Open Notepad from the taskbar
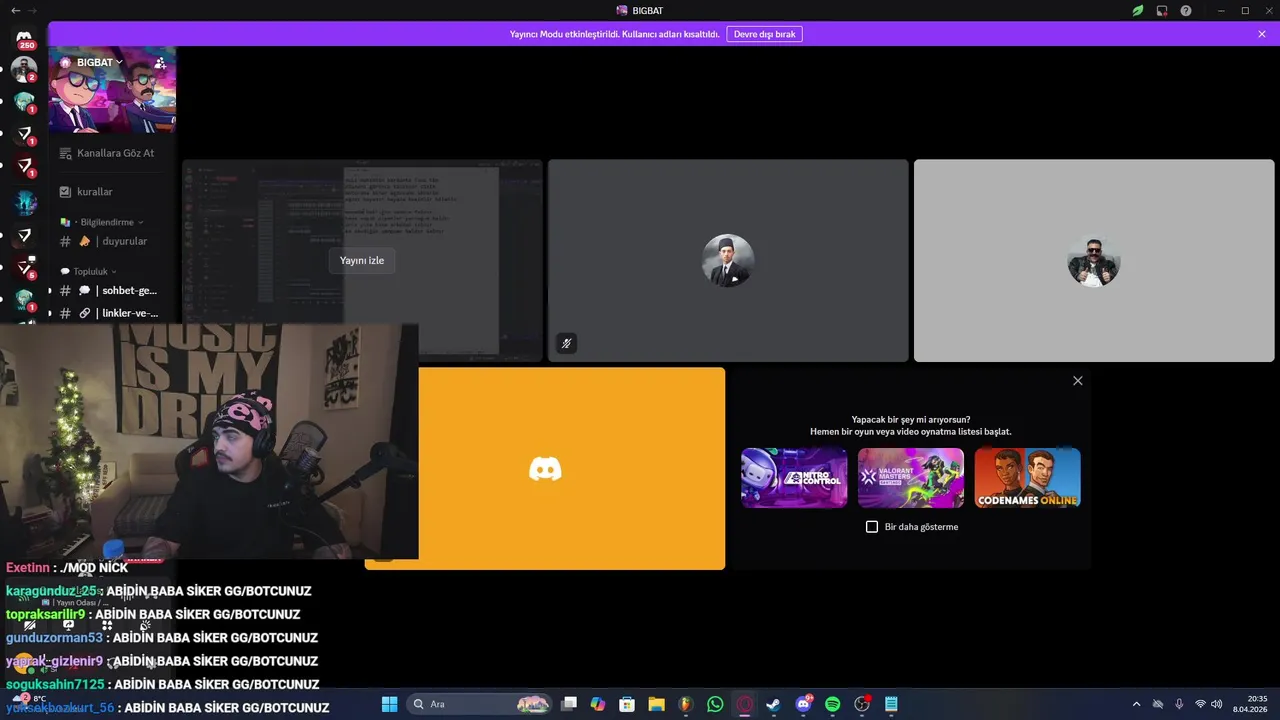The height and width of the screenshot is (720, 1280). [x=891, y=704]
